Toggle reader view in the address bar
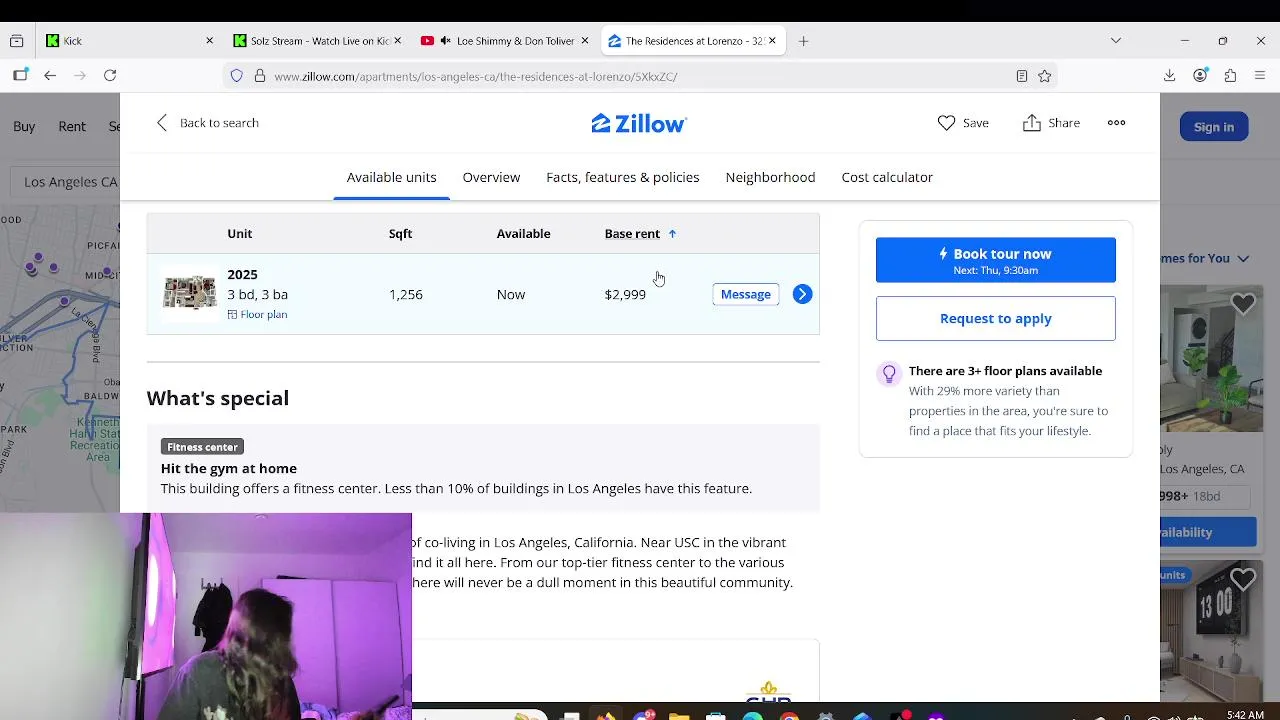The height and width of the screenshot is (720, 1280). [x=1021, y=76]
